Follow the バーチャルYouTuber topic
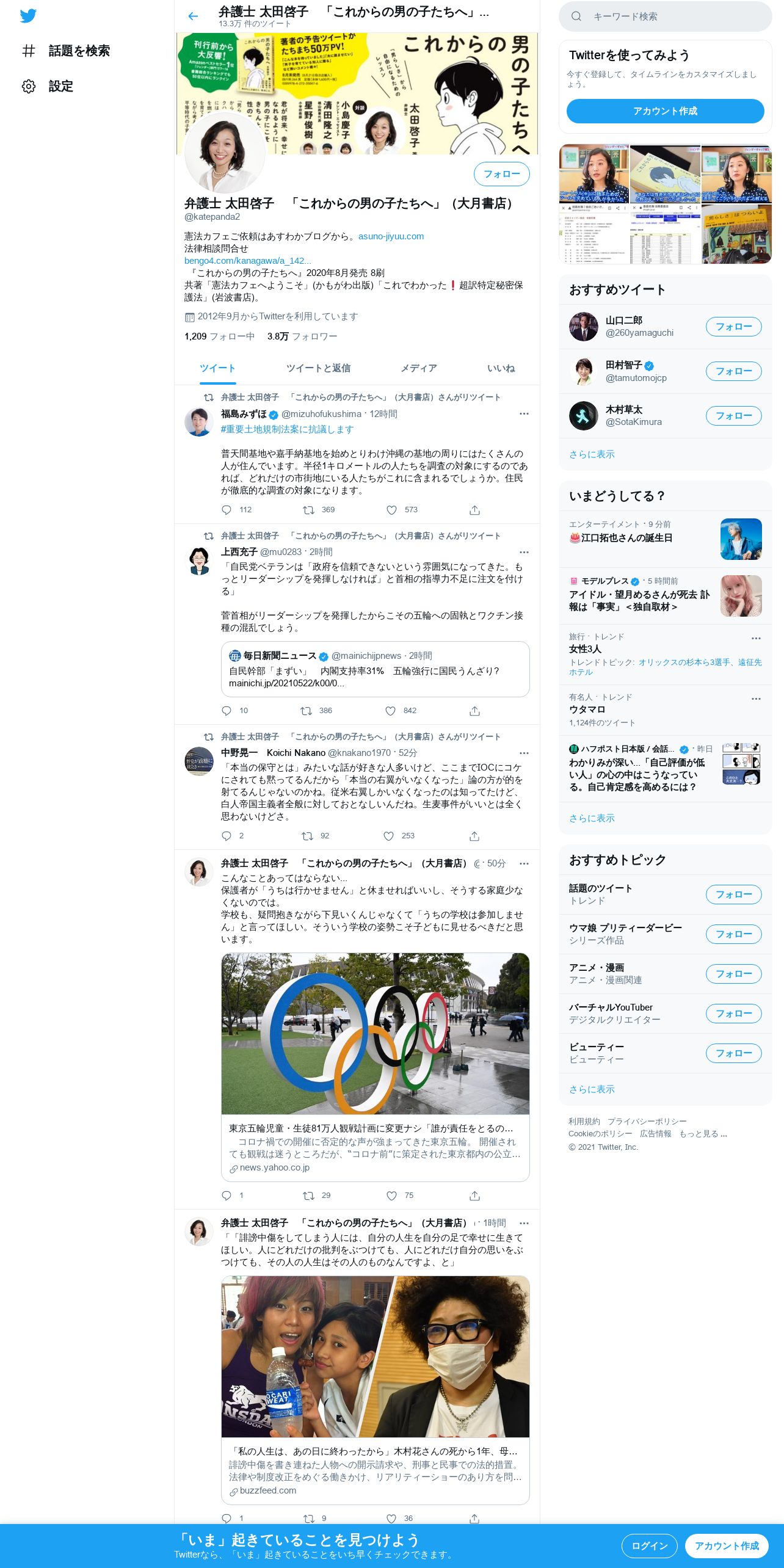 coord(733,1014)
